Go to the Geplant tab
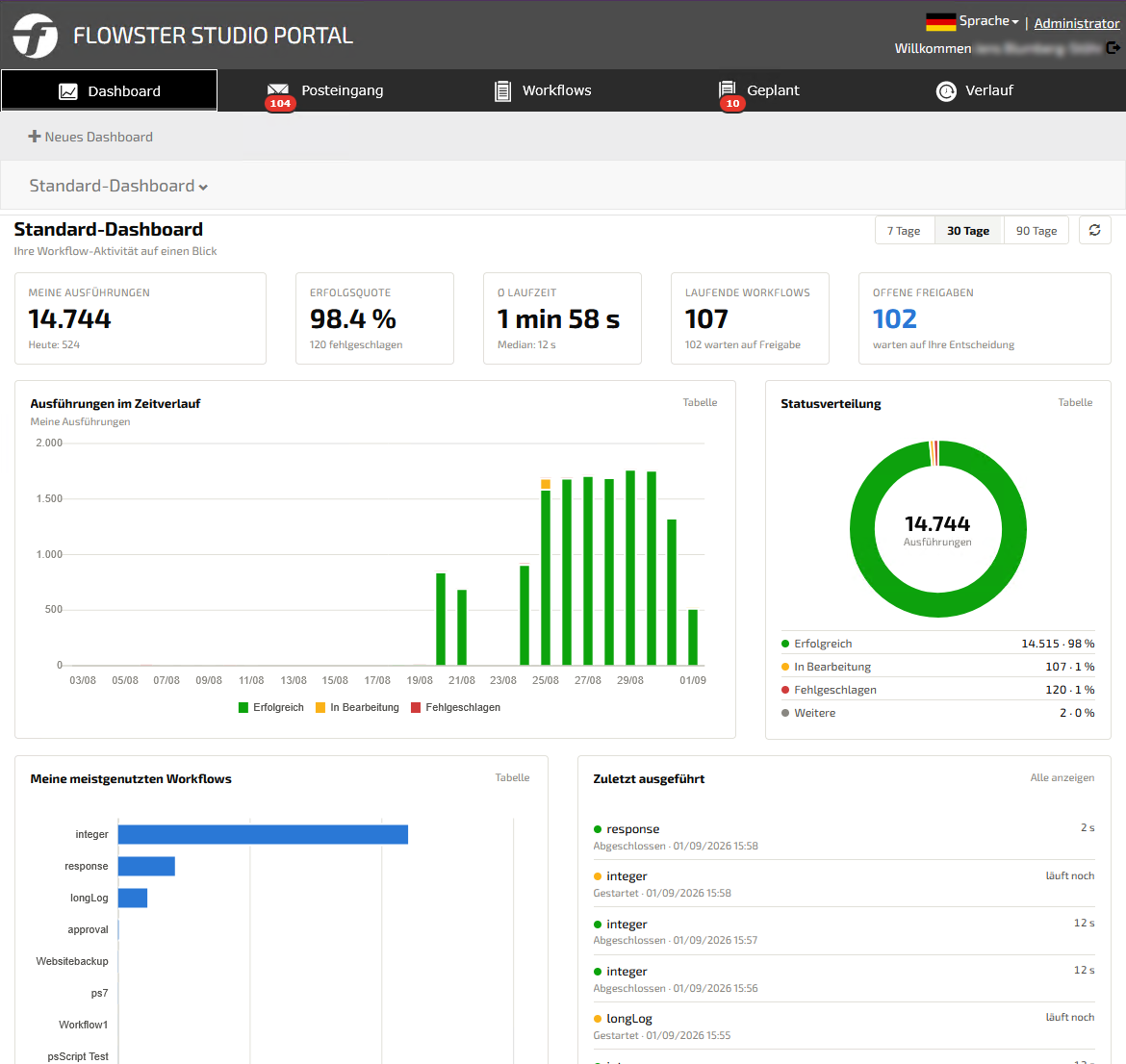 click(x=759, y=90)
